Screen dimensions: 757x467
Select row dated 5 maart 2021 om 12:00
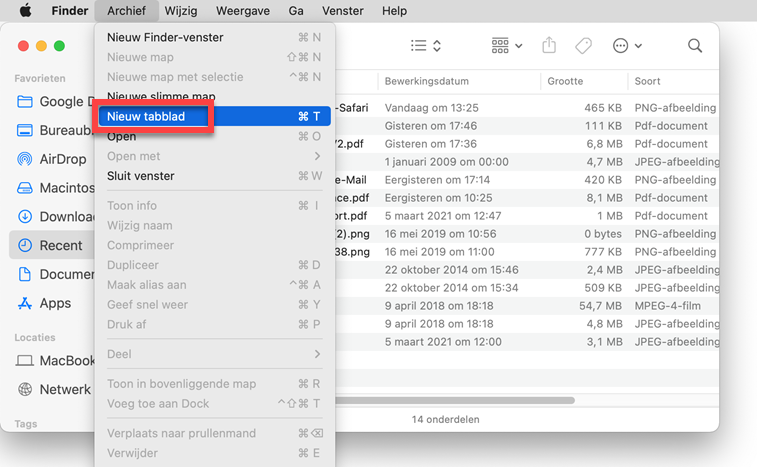point(527,342)
